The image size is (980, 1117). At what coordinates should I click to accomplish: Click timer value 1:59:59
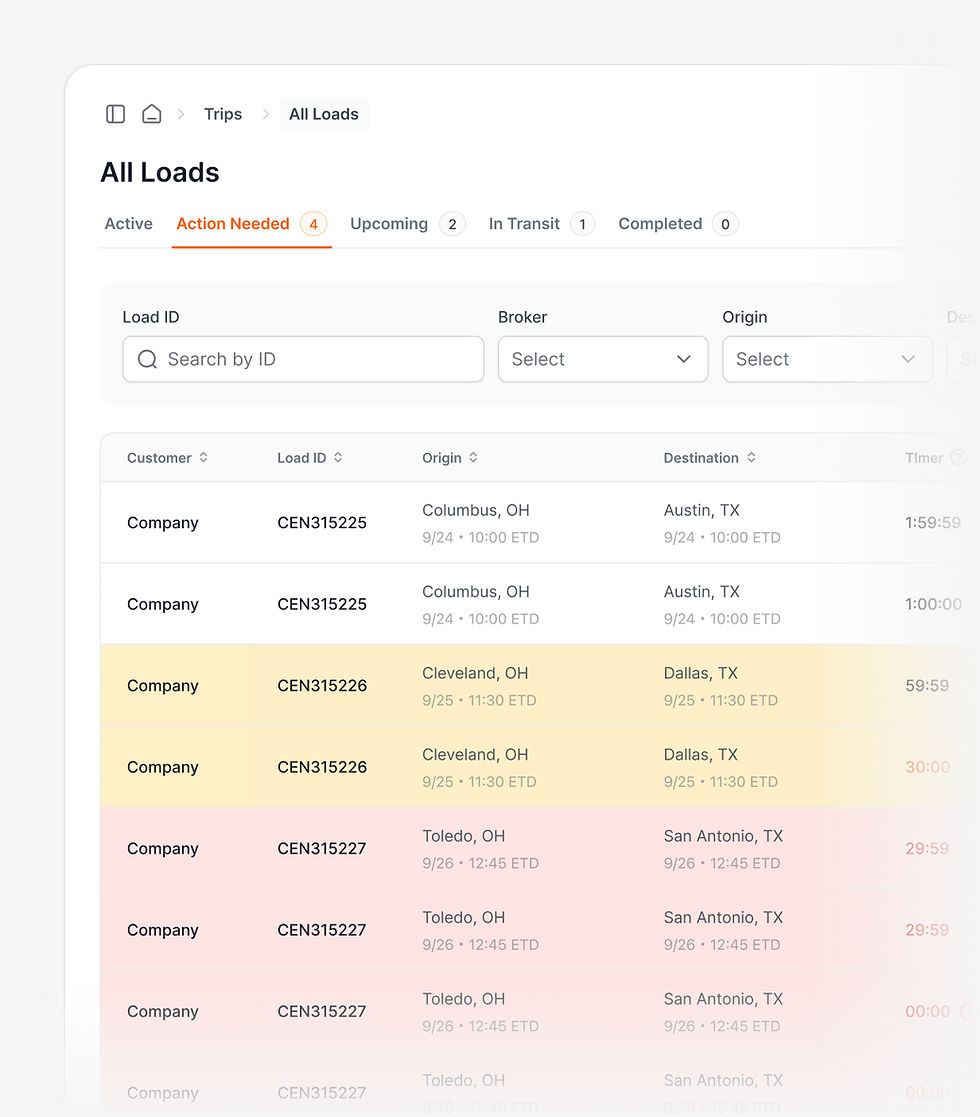click(x=933, y=523)
